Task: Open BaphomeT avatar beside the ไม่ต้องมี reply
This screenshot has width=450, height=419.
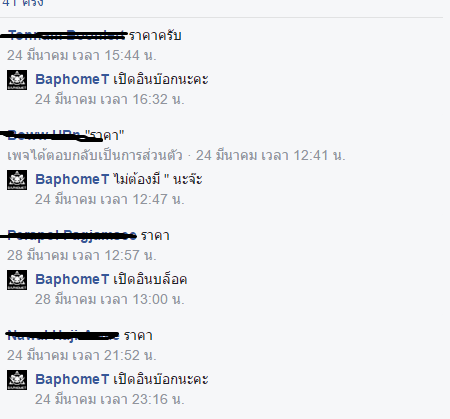Action: [x=17, y=180]
